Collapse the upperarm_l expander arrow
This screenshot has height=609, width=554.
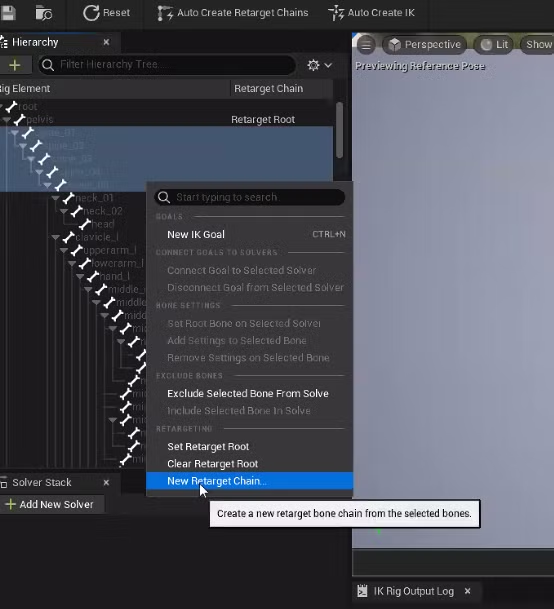pos(64,251)
